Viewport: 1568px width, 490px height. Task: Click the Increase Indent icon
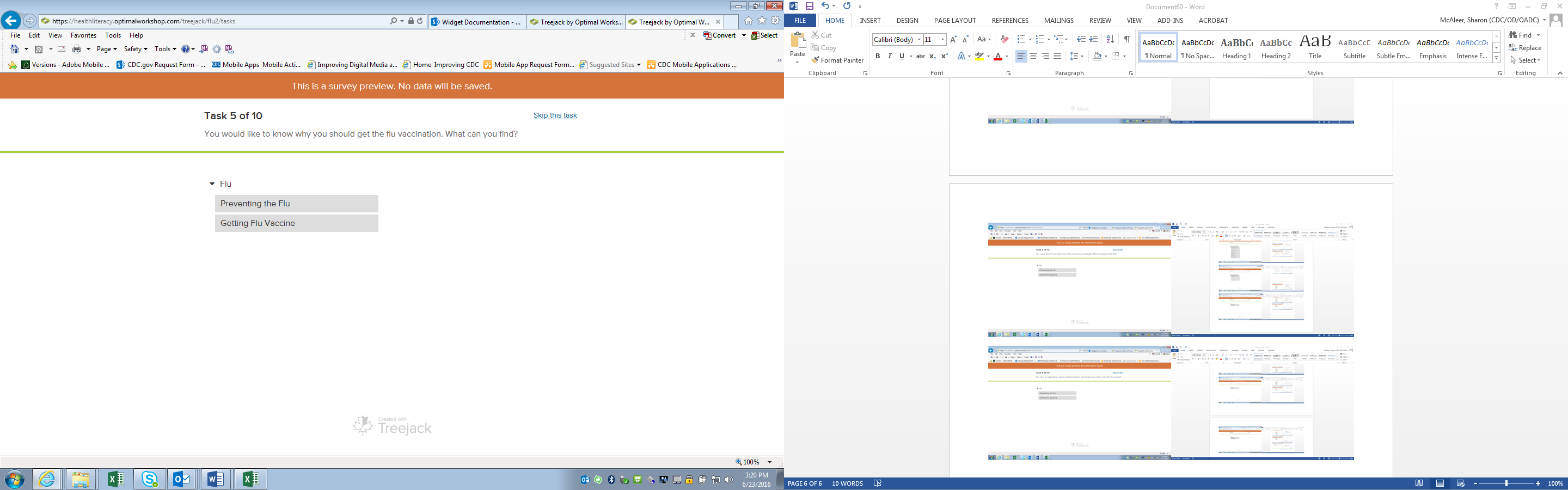click(x=1094, y=40)
